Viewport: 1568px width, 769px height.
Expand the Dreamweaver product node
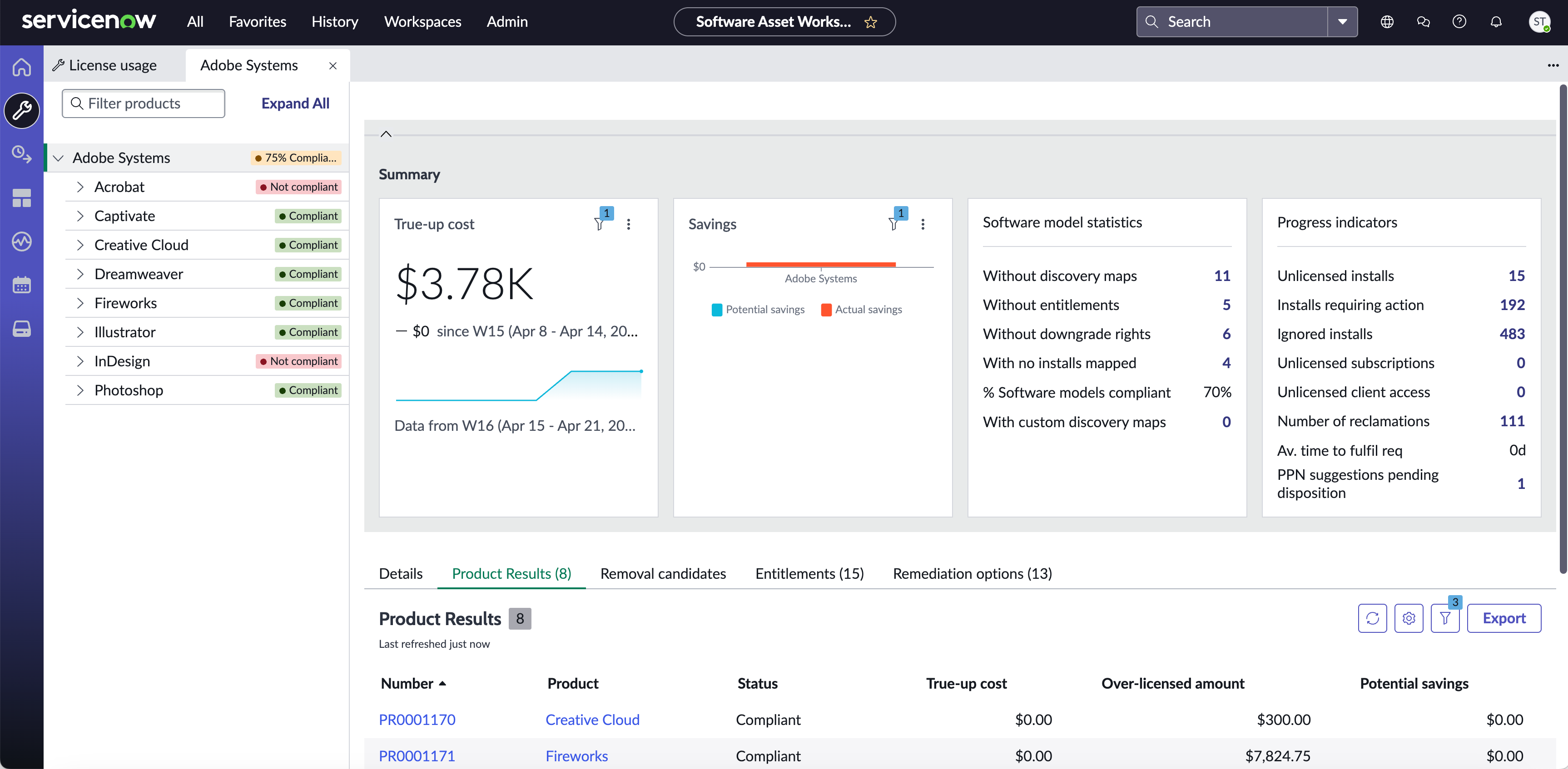(x=80, y=274)
